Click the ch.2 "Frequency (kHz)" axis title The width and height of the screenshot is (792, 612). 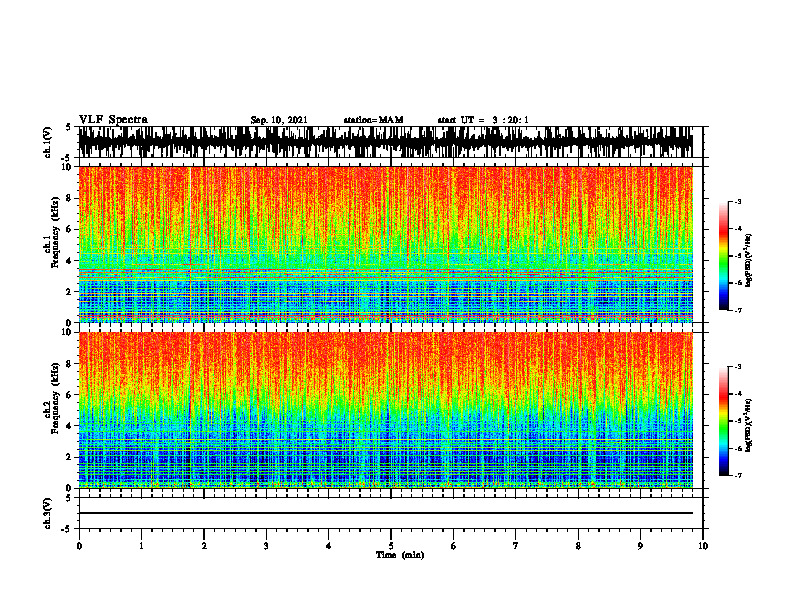pos(54,398)
